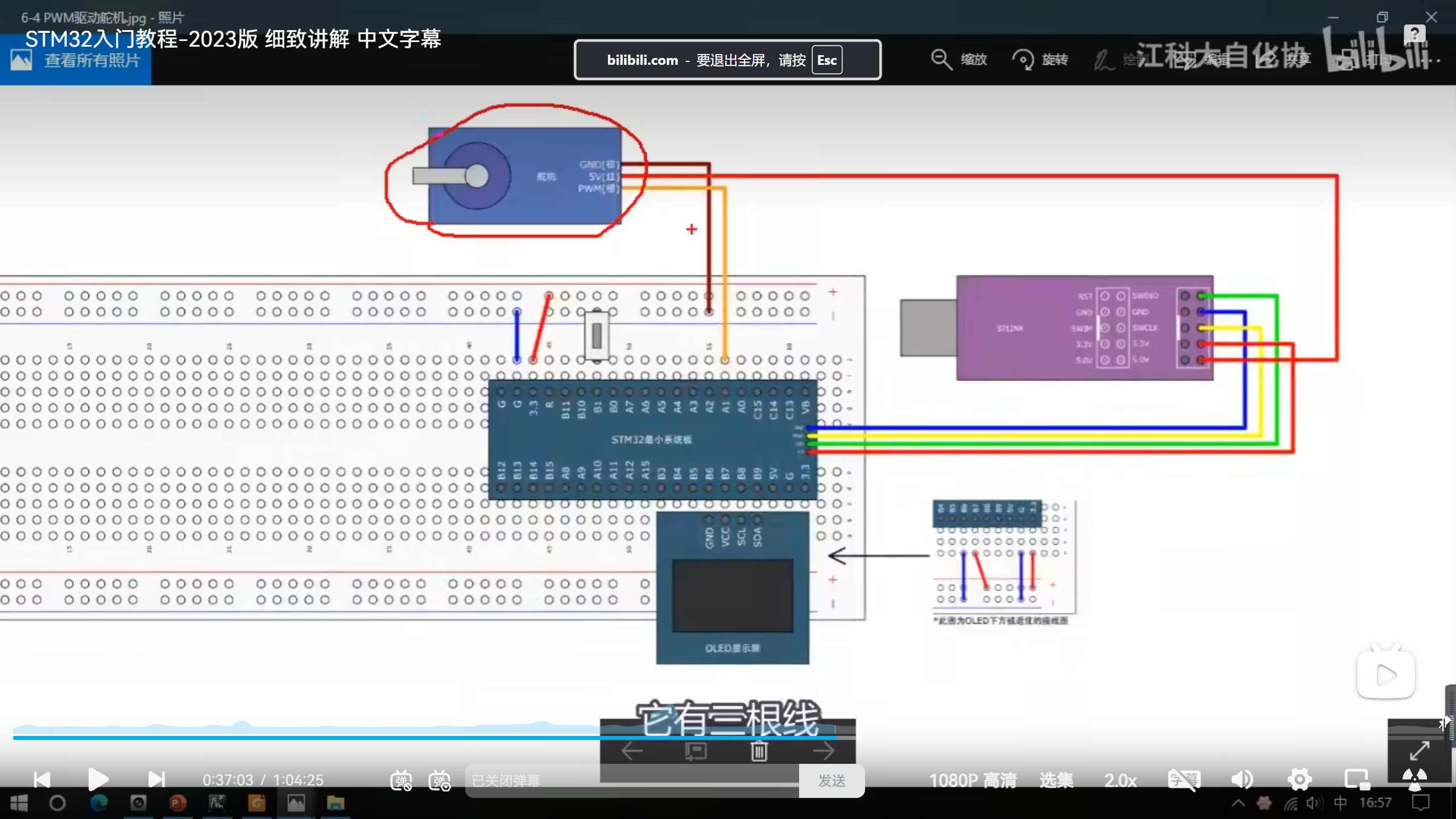The image size is (1456, 819).
Task: Click the 旋转 rotate button
Action: 1040,59
